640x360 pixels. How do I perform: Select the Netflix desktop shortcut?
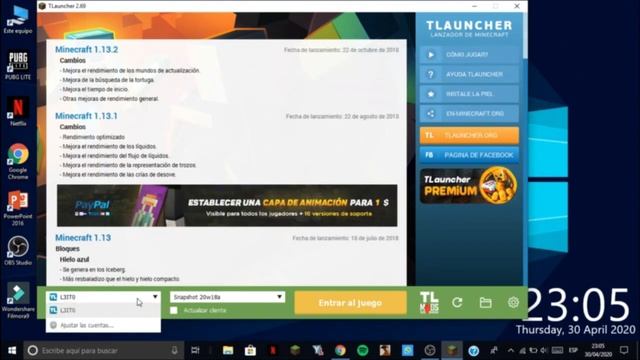(x=18, y=111)
